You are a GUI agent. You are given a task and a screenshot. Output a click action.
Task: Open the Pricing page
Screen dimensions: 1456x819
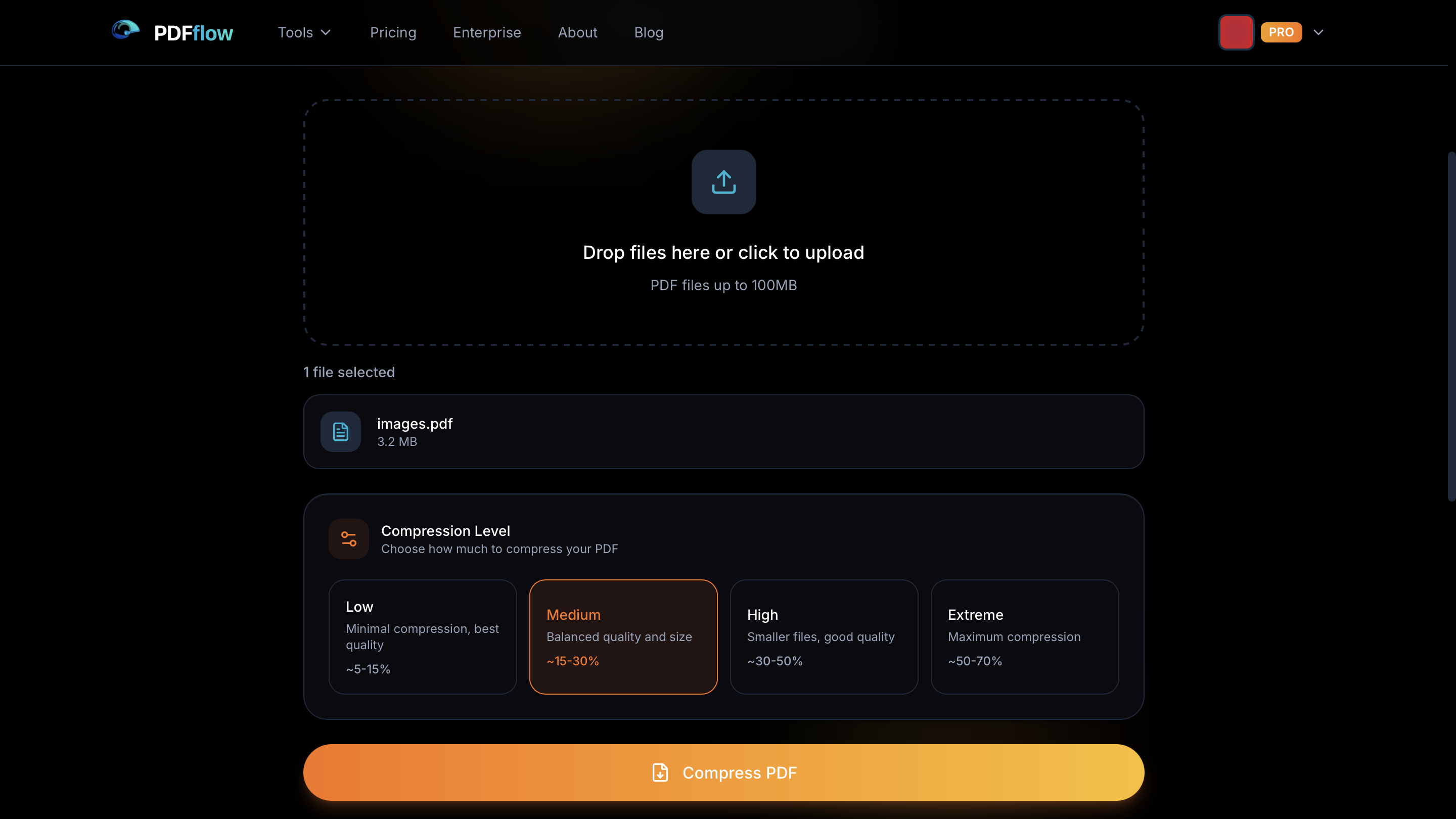click(x=393, y=32)
